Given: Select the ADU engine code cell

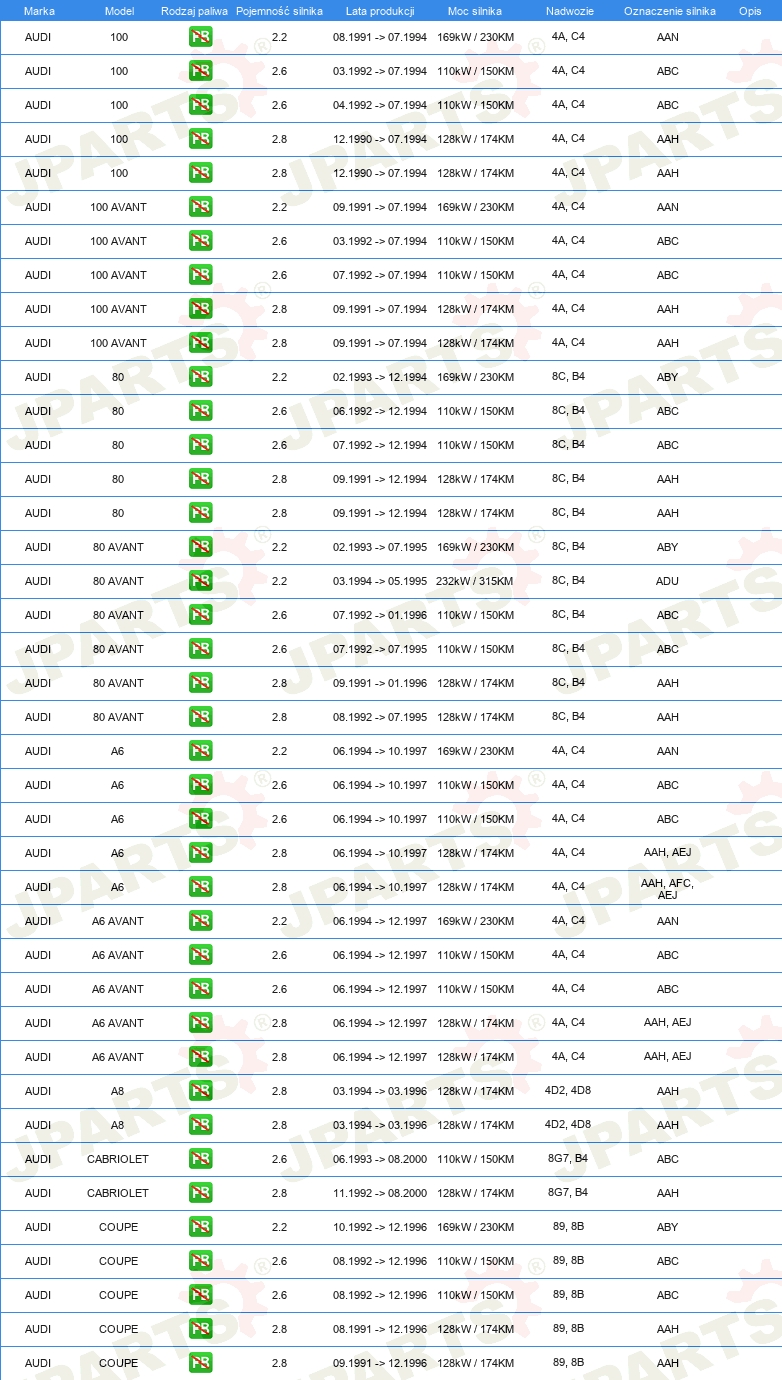Looking at the screenshot, I should (x=667, y=582).
